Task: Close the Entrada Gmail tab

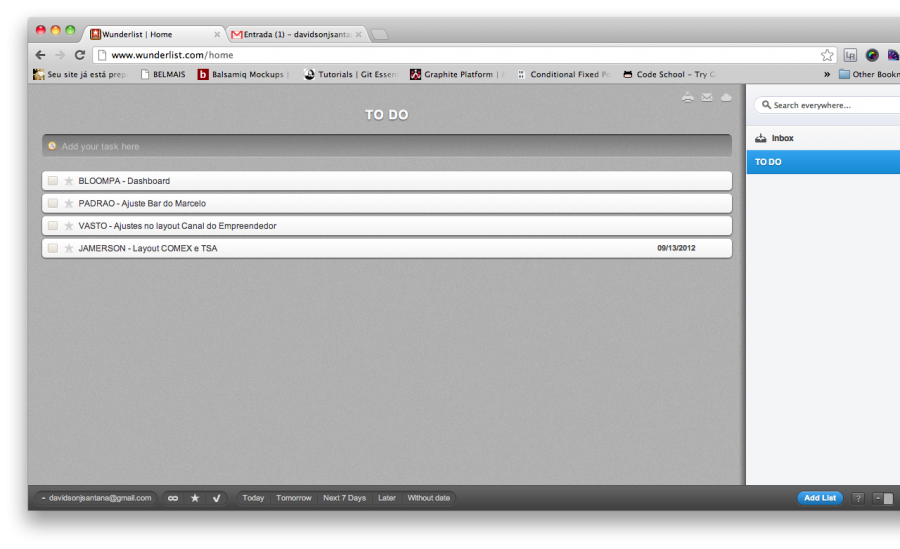Action: (358, 34)
